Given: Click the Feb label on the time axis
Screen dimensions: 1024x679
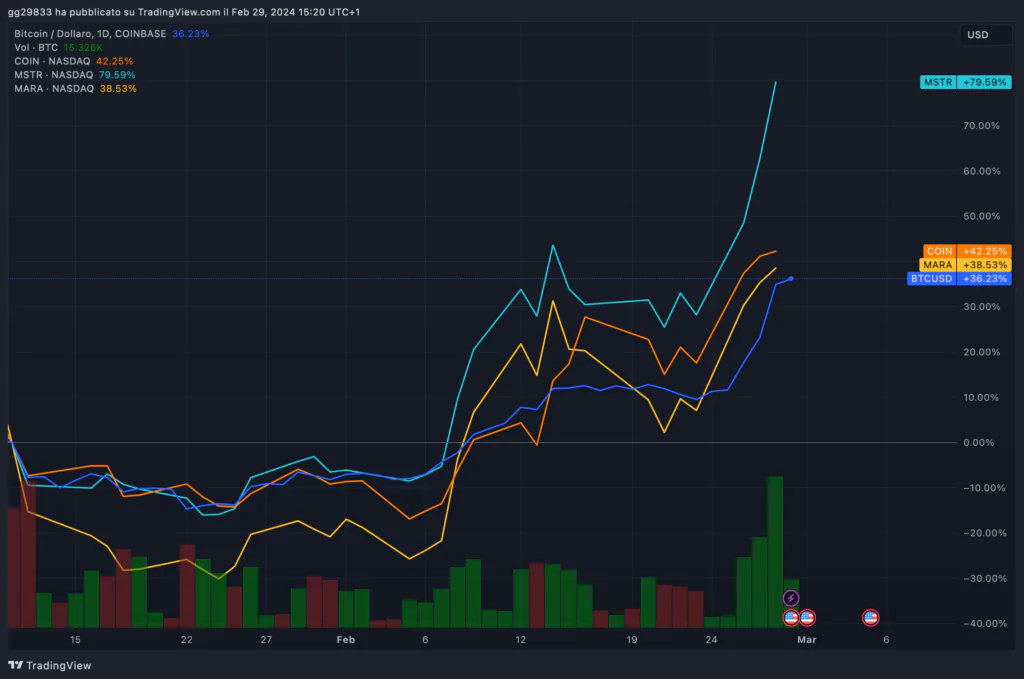Looking at the screenshot, I should point(346,639).
